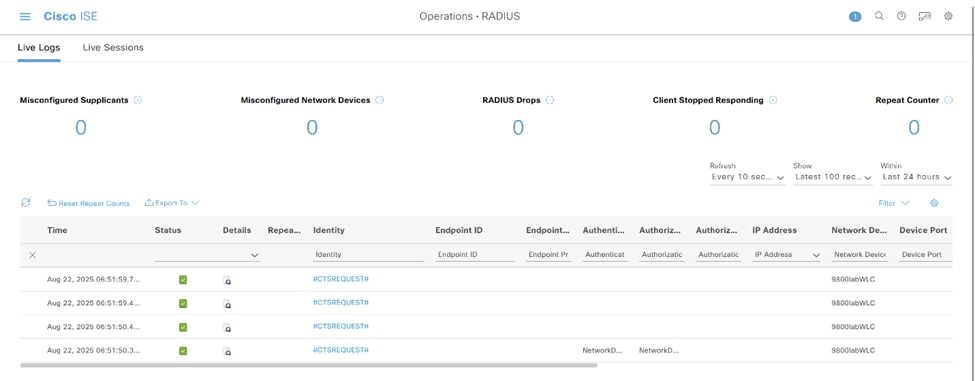This screenshot has height=381, width=975.
Task: Sort by the Time column header
Action: click(x=57, y=230)
